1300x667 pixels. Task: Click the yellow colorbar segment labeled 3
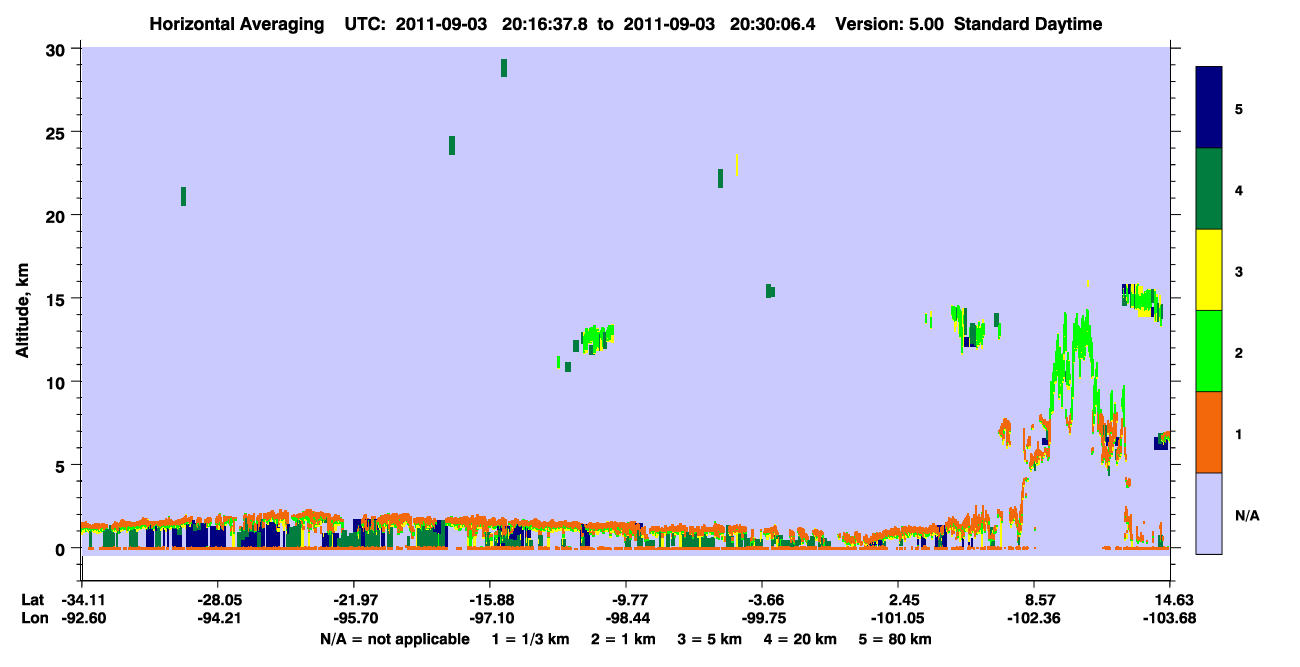[x=1209, y=270]
